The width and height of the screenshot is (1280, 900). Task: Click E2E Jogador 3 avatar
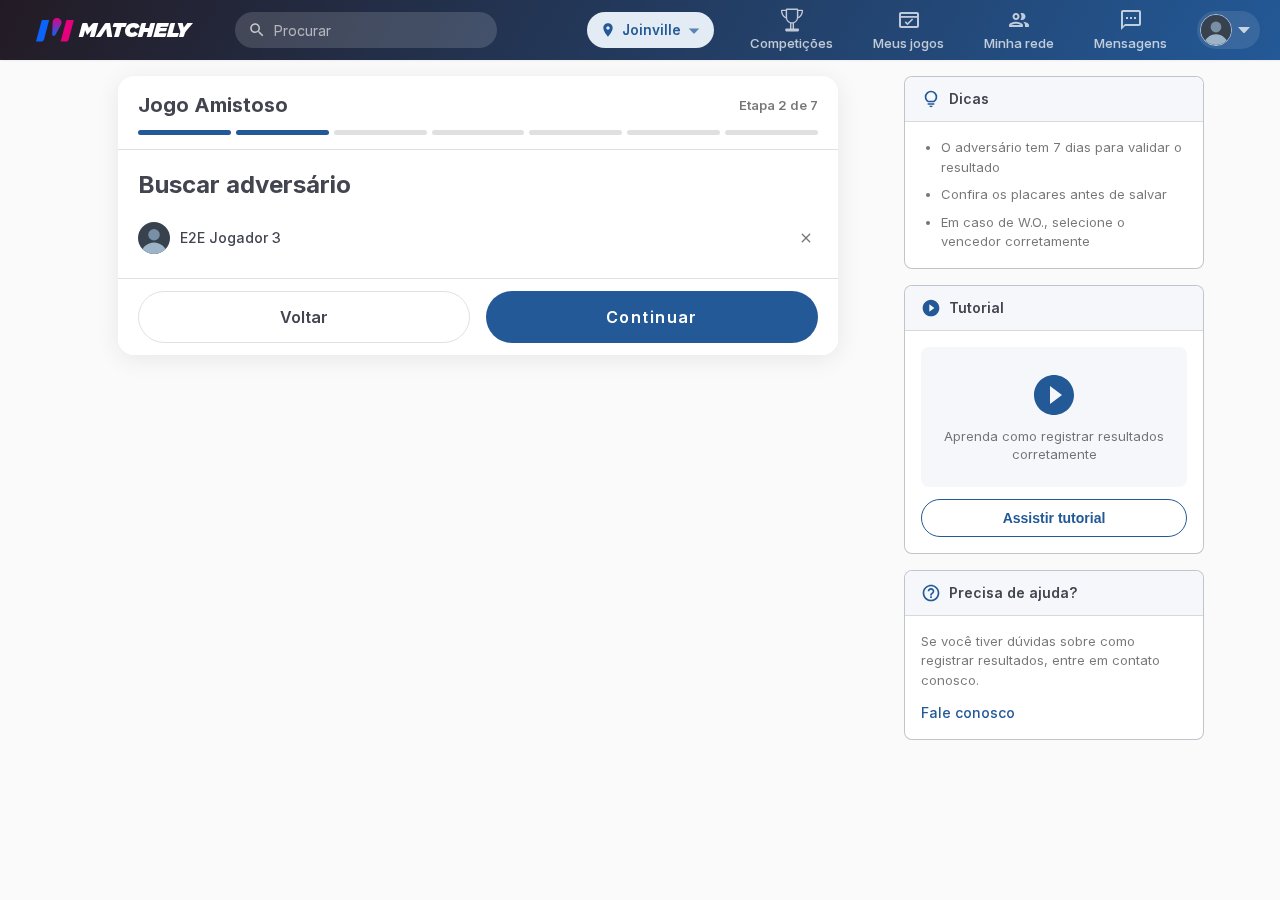click(154, 238)
